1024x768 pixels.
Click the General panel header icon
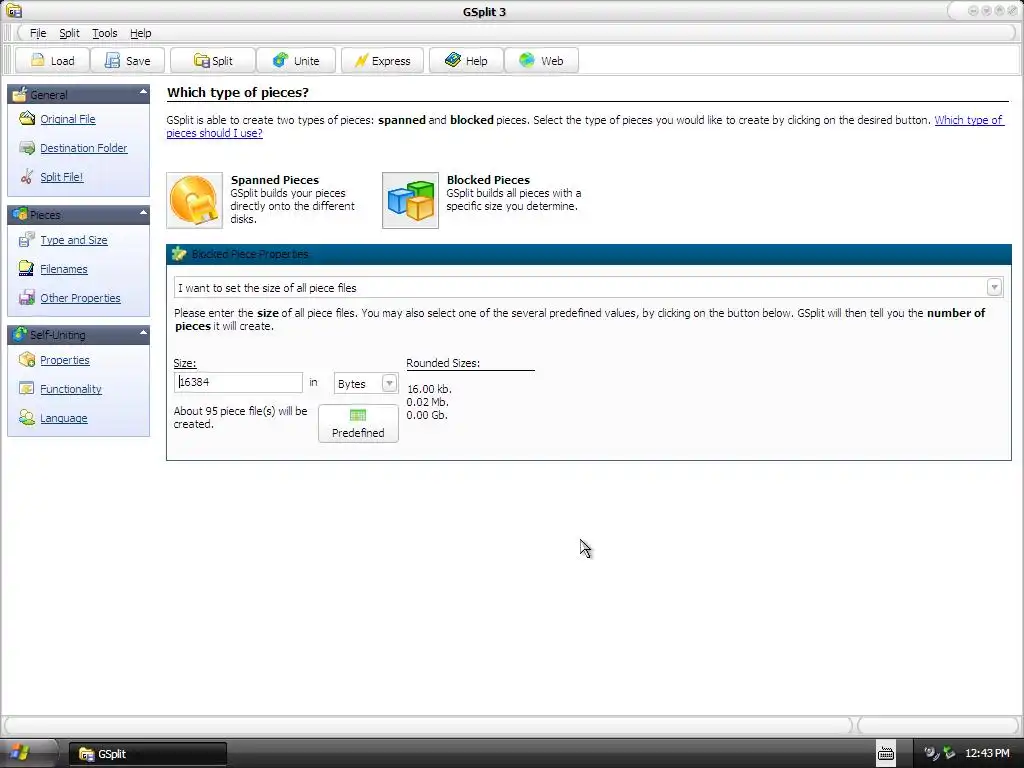click(20, 94)
